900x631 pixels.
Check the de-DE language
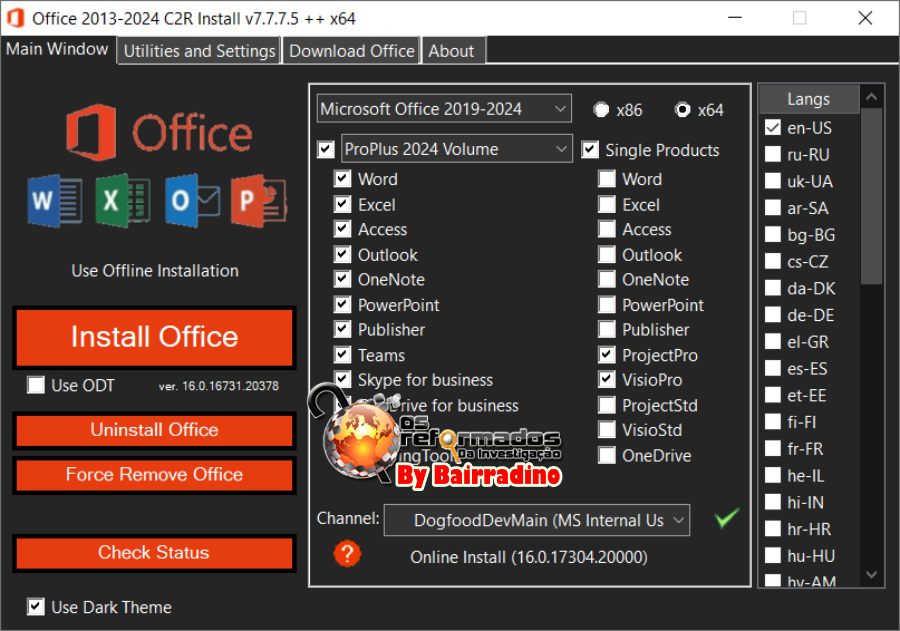pos(773,315)
